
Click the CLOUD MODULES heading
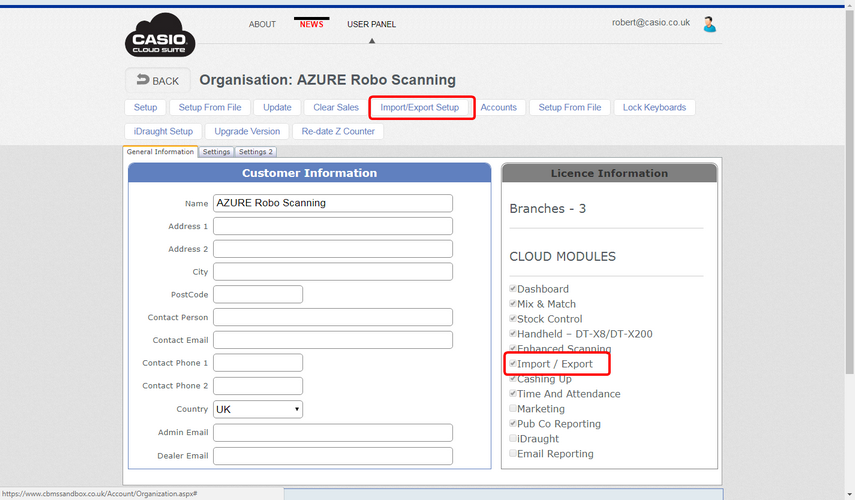click(562, 256)
